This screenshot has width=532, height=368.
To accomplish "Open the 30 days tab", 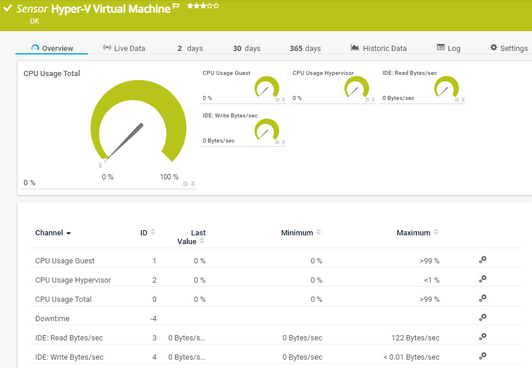I will (246, 48).
